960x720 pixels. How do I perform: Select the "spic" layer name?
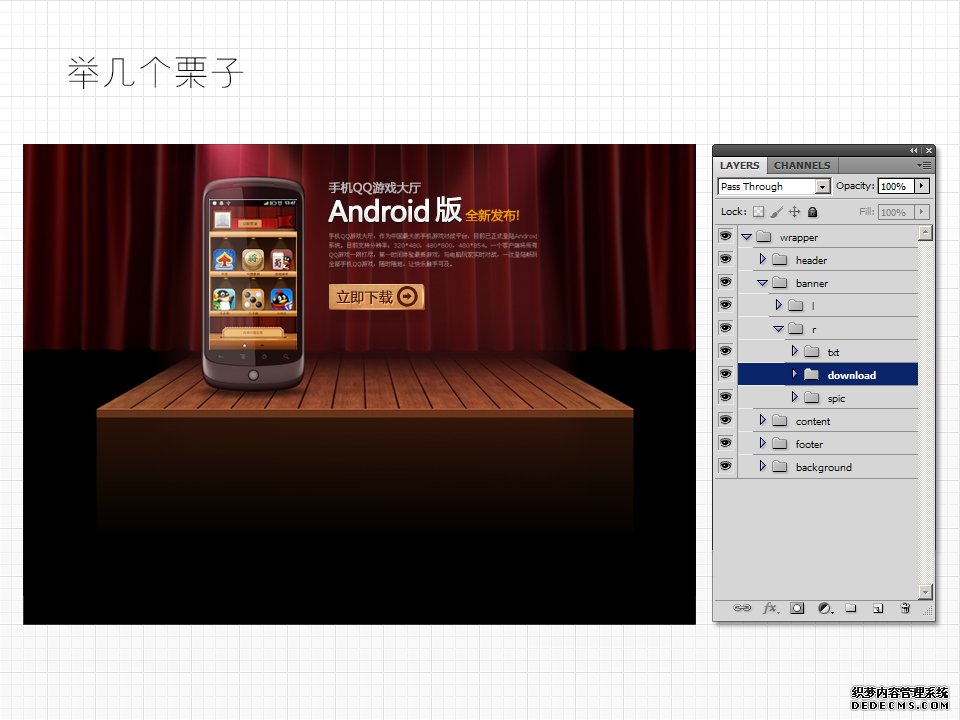tap(836, 399)
